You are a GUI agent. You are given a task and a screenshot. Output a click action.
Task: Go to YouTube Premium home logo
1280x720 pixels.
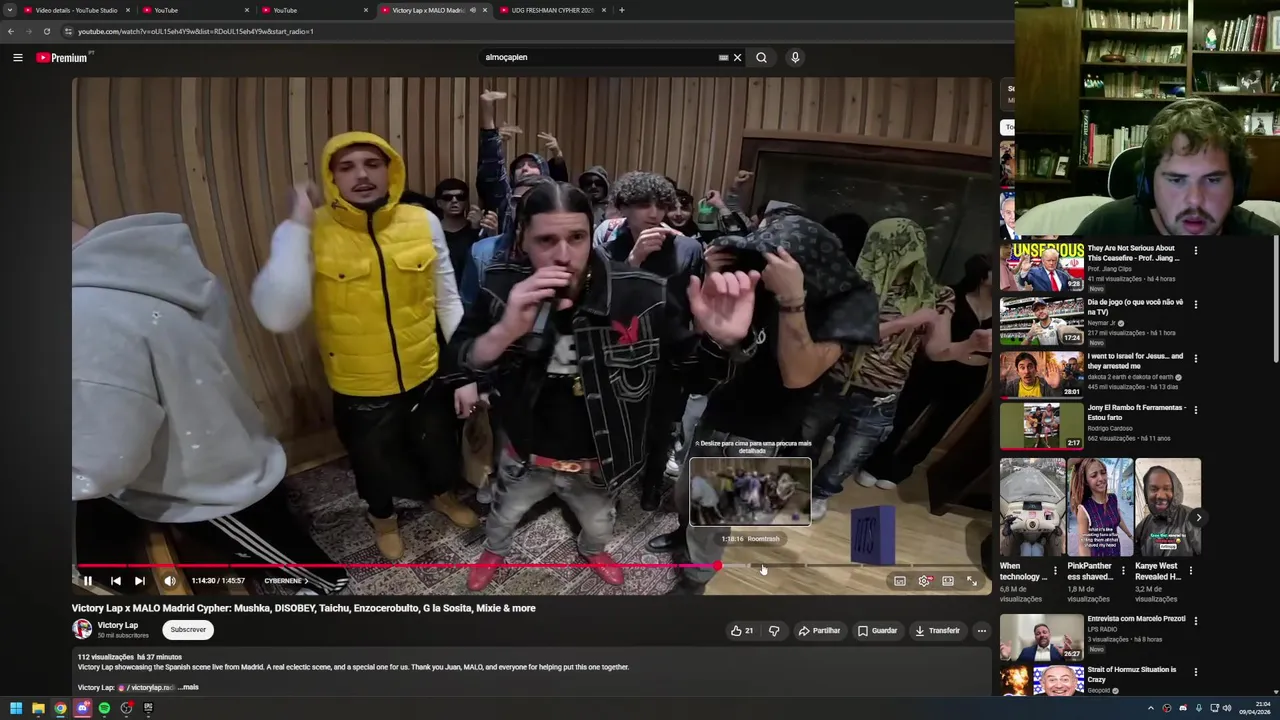62,57
